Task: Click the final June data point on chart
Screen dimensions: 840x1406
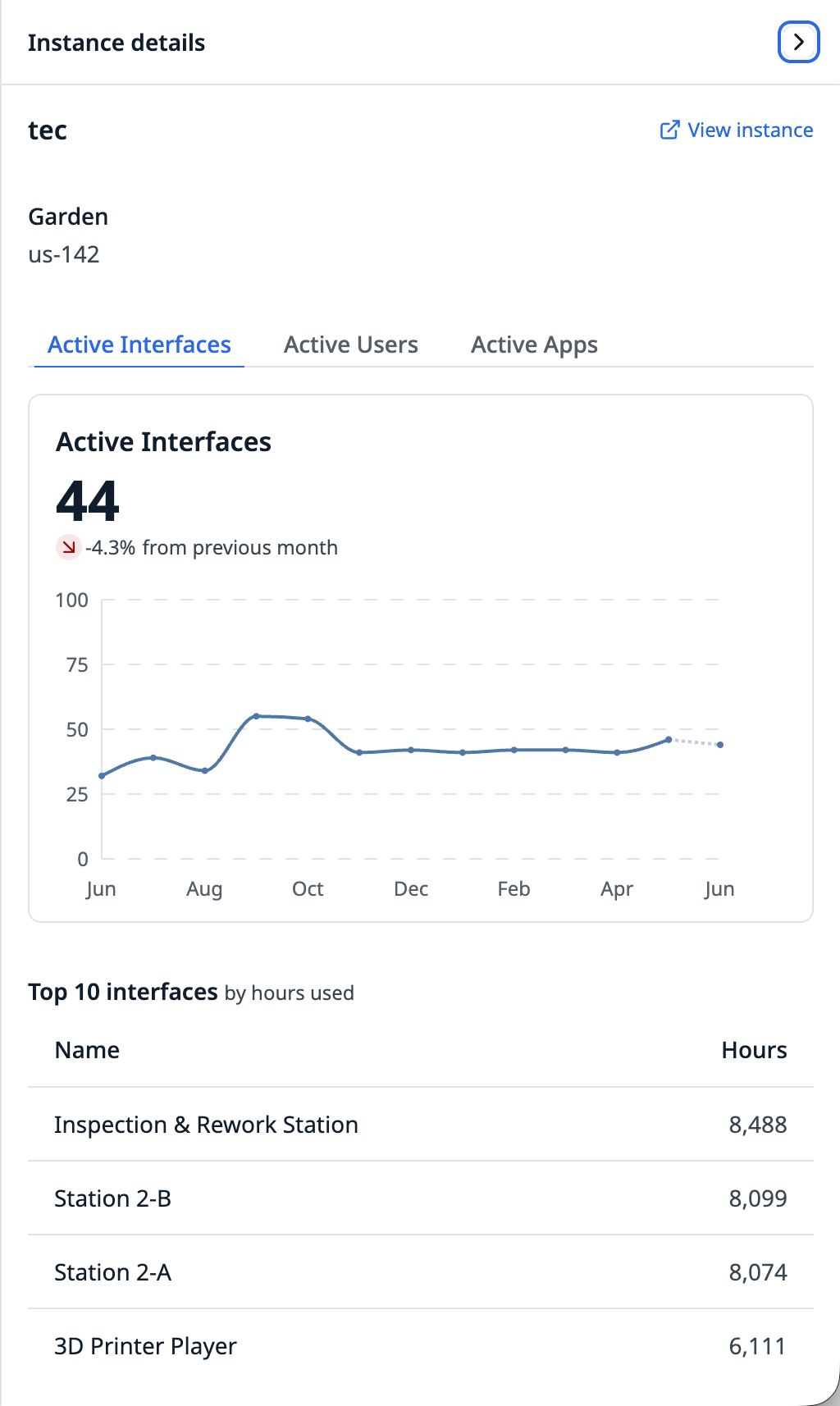Action: [720, 745]
